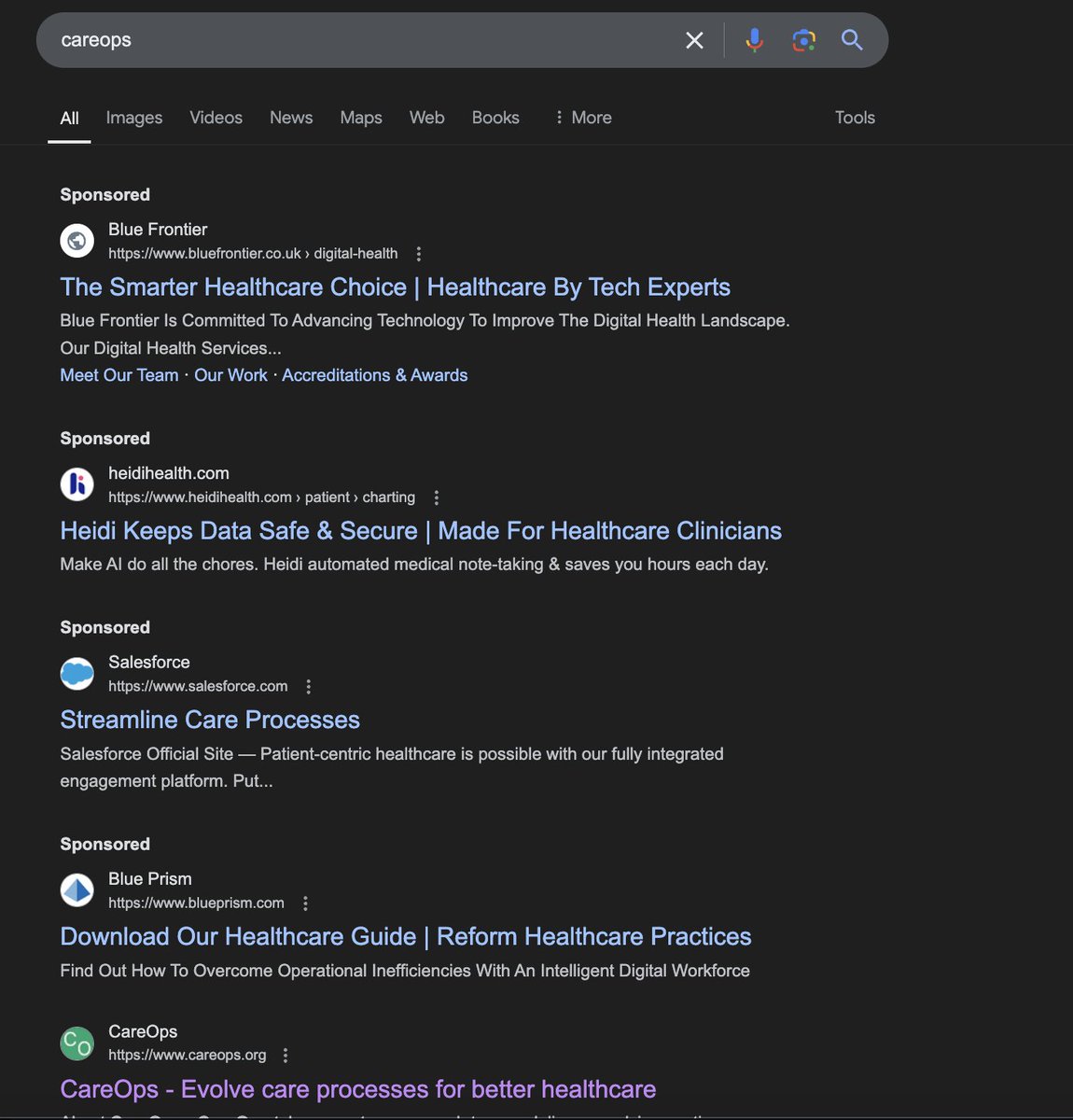Follow the Our Work sitelink

(230, 375)
